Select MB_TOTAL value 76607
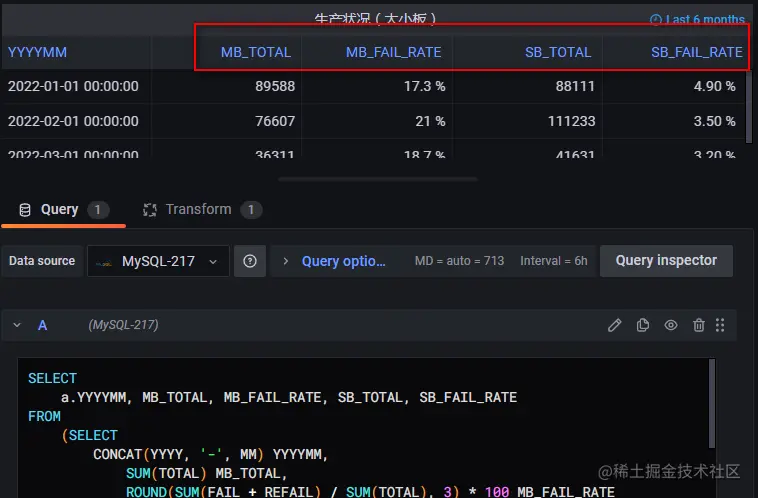Screen dimensions: 758x498 click(275, 121)
